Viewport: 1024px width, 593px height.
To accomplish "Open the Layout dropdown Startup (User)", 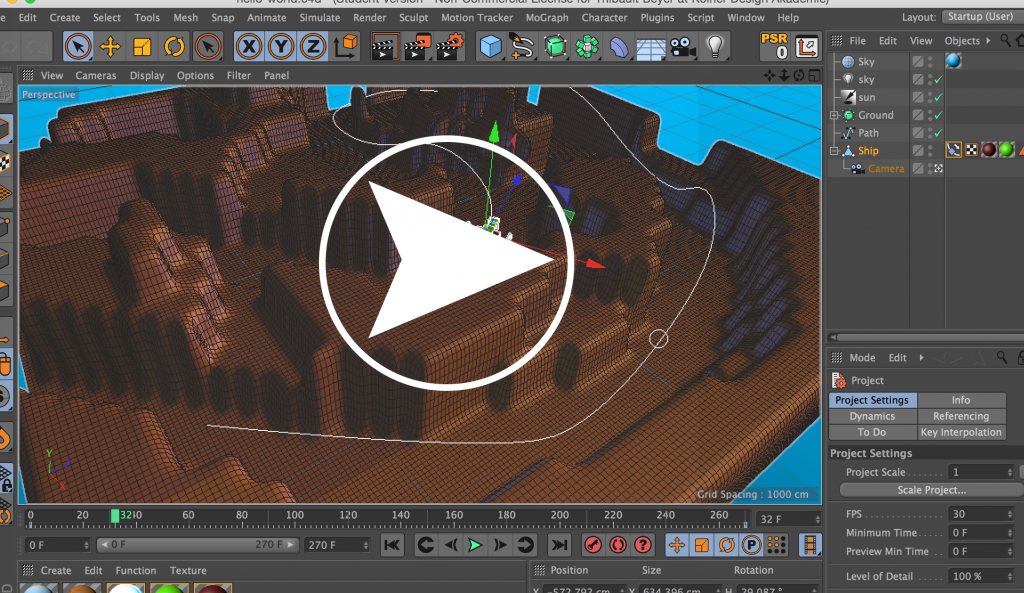I will tap(981, 17).
